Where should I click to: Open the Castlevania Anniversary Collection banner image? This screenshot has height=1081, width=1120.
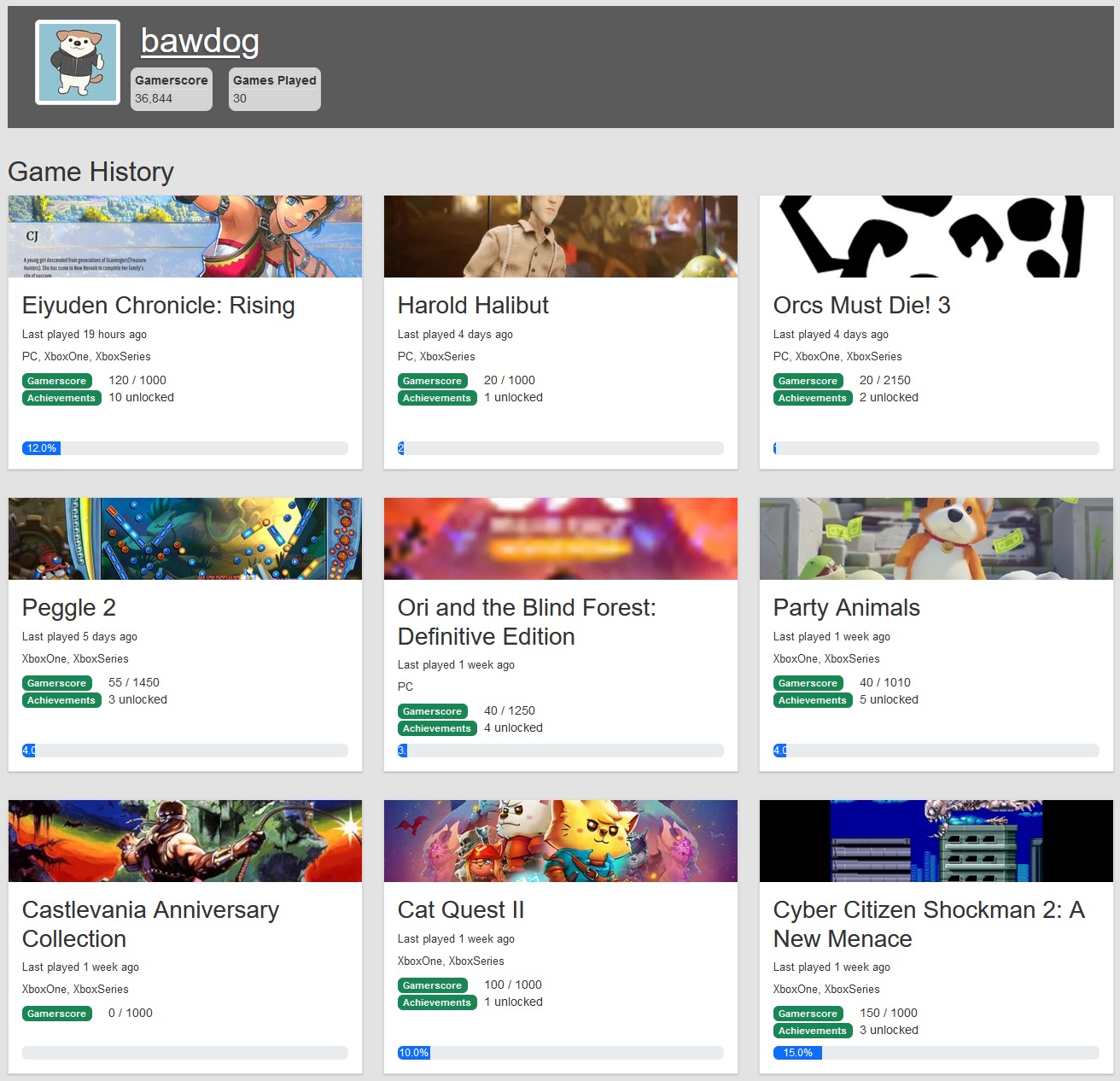185,841
